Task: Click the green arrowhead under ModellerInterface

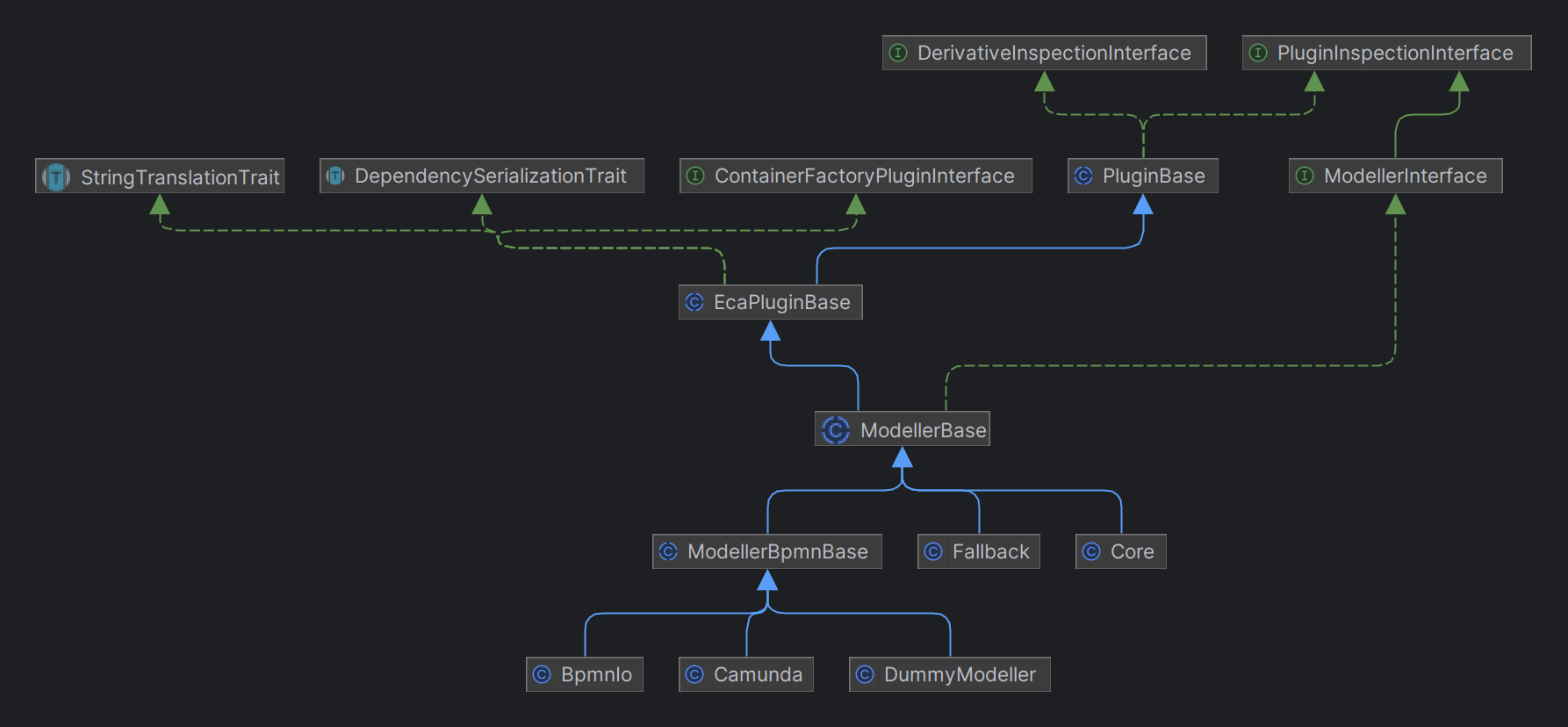Action: point(1395,205)
